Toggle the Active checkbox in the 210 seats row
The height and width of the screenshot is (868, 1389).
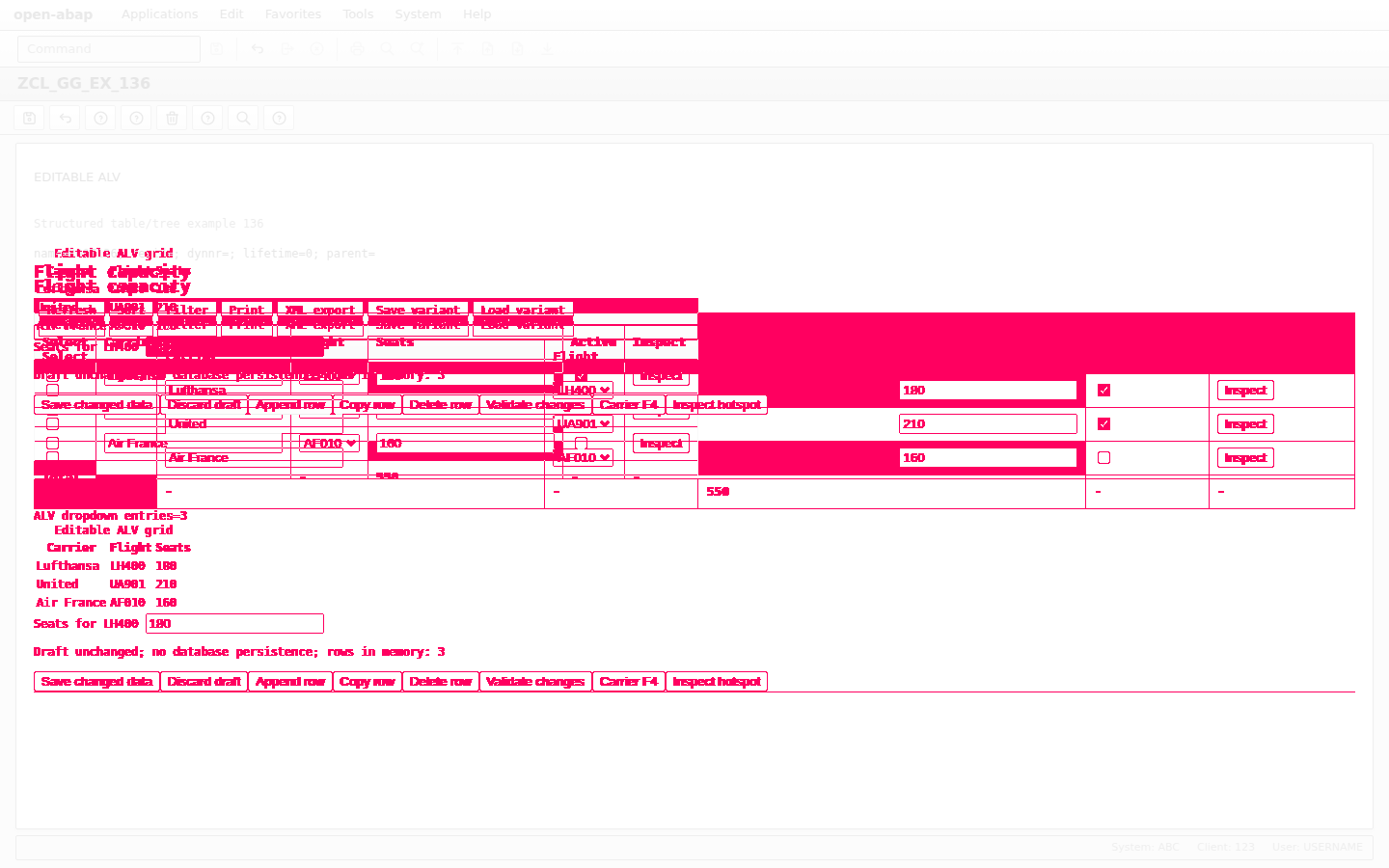tap(1104, 424)
